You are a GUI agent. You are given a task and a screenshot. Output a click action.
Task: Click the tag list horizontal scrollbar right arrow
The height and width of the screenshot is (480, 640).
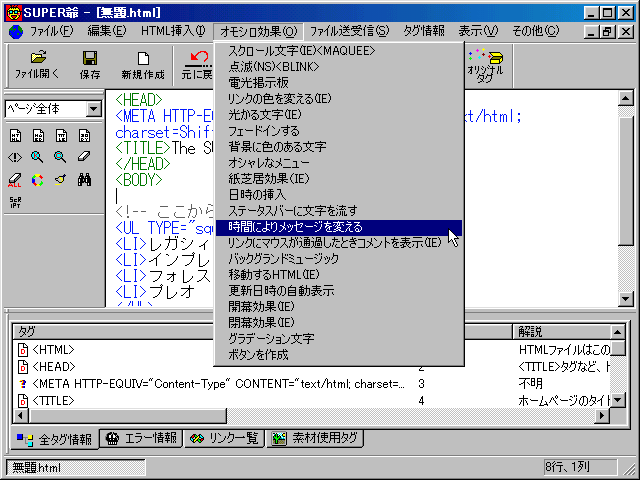[602, 416]
